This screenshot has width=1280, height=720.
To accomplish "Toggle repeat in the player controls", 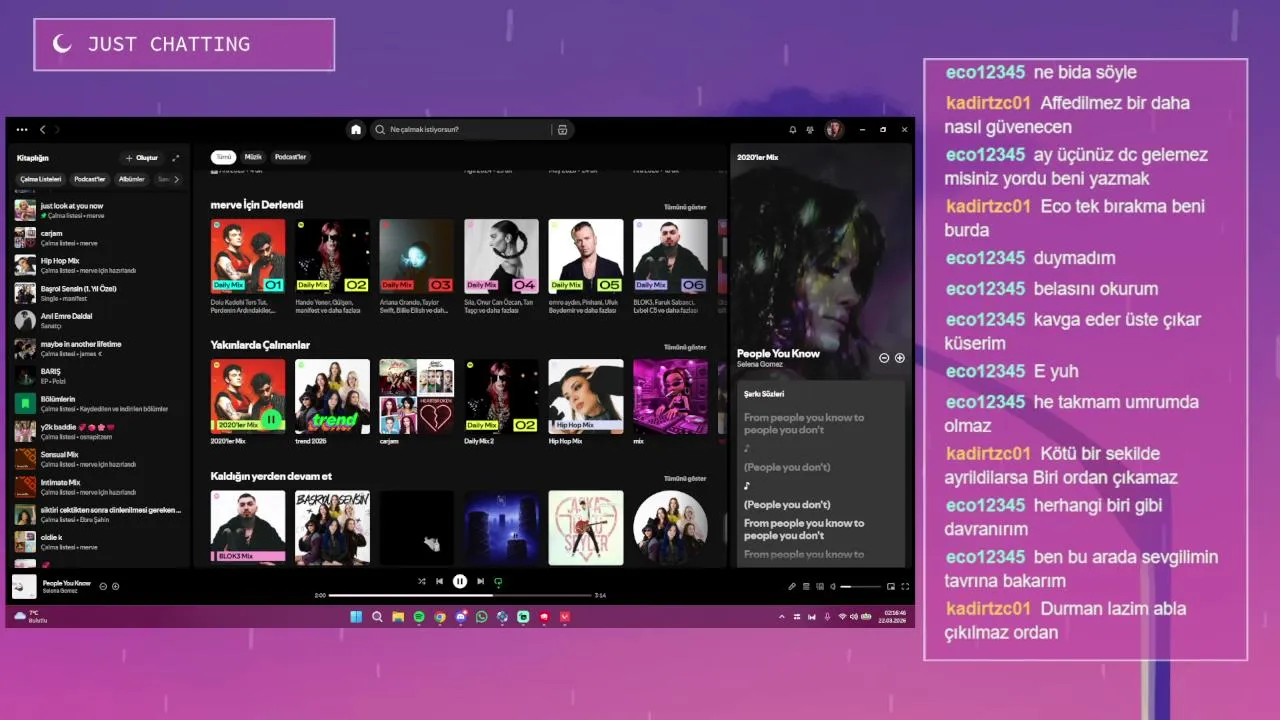I will click(498, 581).
